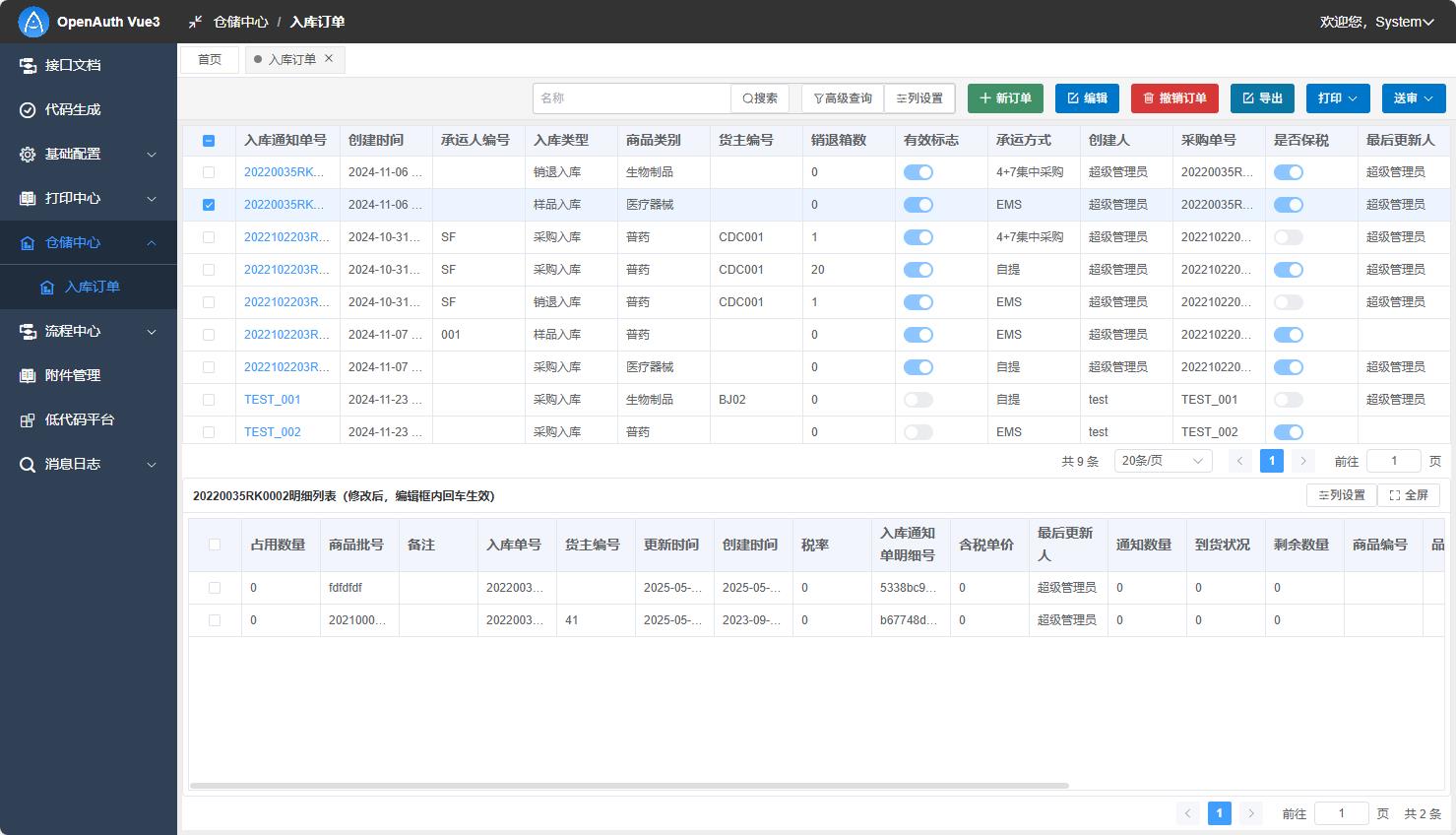Expand the 打印 dropdown button

(x=1337, y=98)
